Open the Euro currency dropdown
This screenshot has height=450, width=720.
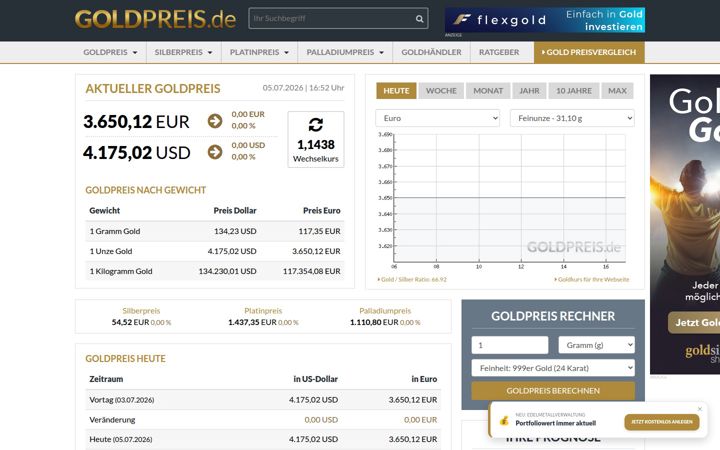438,118
